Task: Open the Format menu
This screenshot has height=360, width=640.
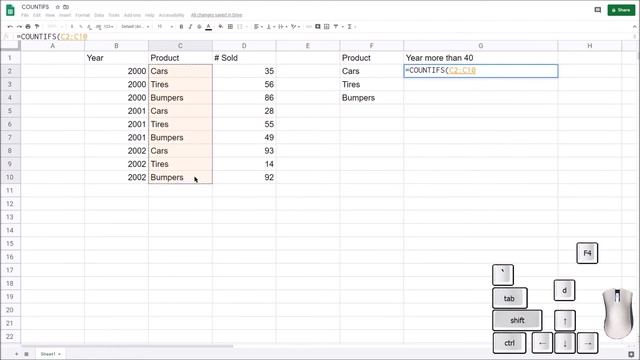Action: tap(82, 15)
